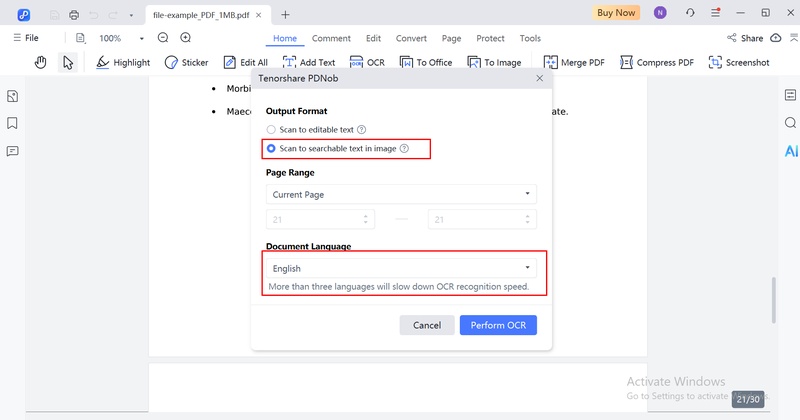
Task: Click the Sticker tool
Action: coord(186,62)
